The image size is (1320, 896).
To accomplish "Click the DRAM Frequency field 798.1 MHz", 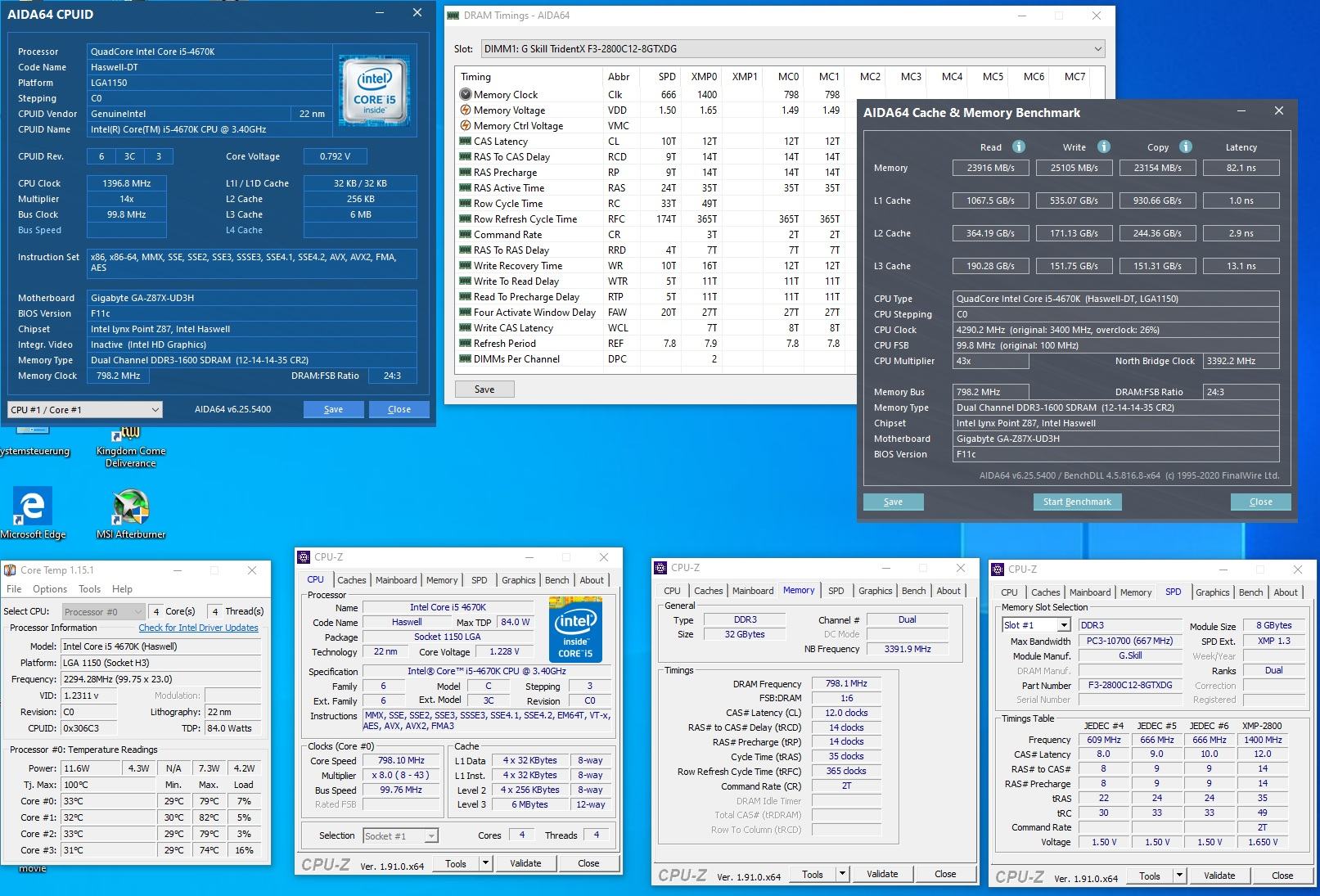I will [846, 683].
